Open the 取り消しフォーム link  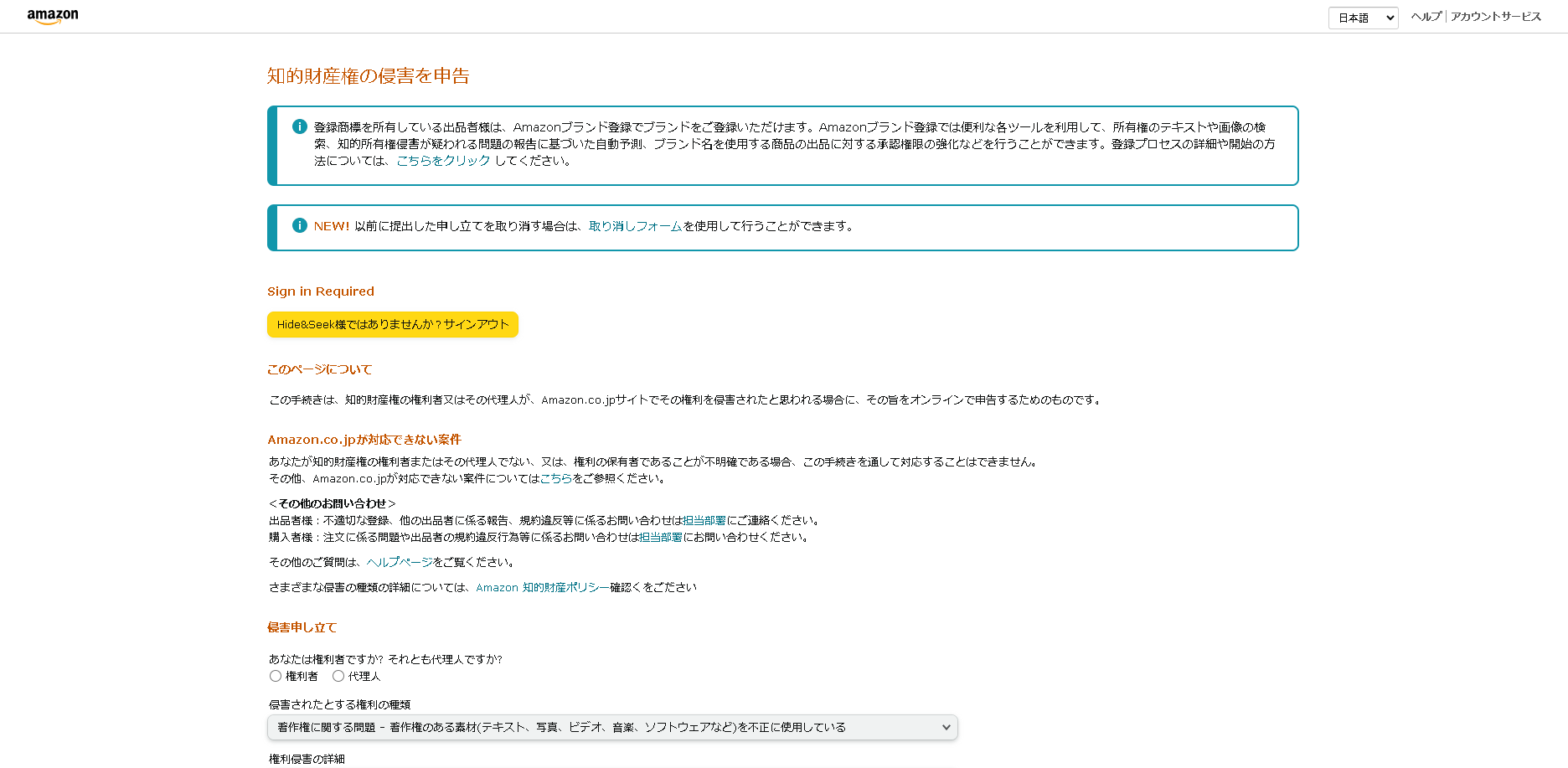[x=635, y=226]
